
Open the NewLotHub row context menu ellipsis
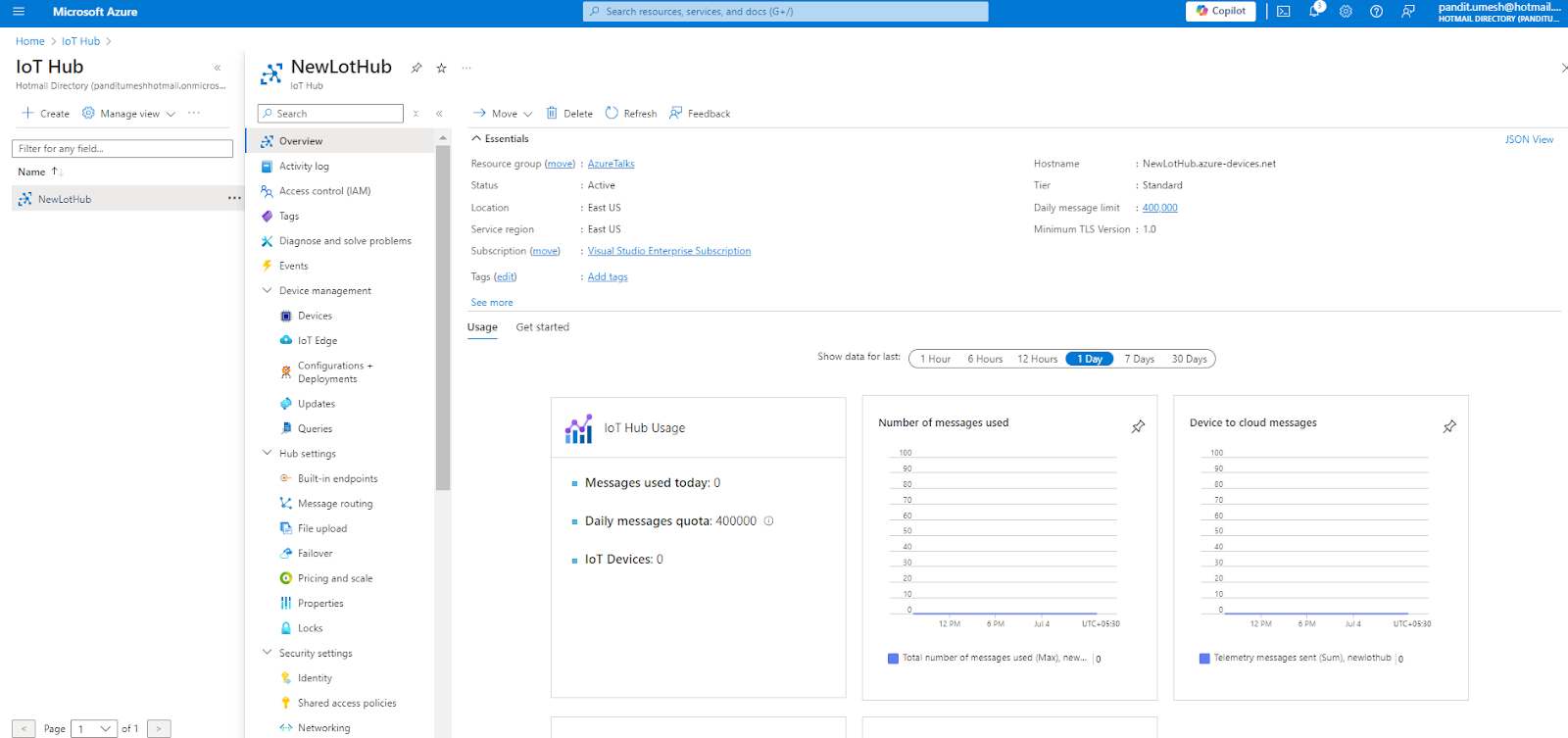234,198
